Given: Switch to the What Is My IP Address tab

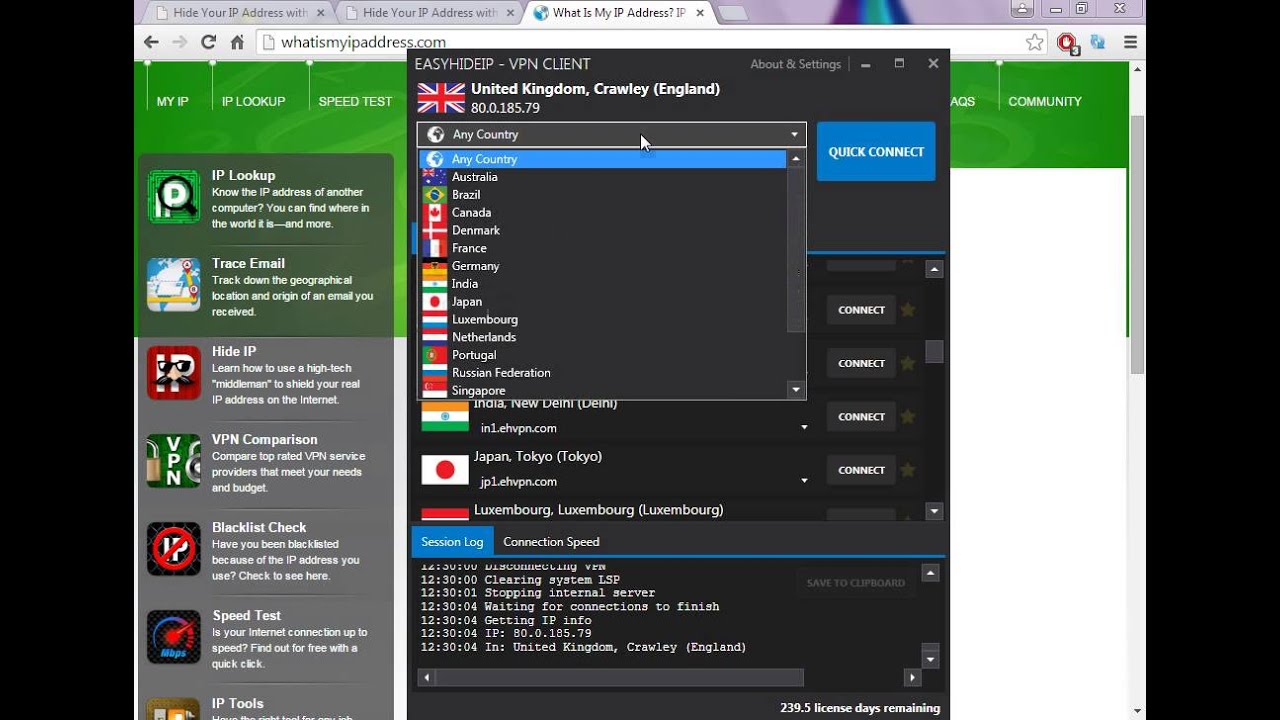Looking at the screenshot, I should click(619, 13).
